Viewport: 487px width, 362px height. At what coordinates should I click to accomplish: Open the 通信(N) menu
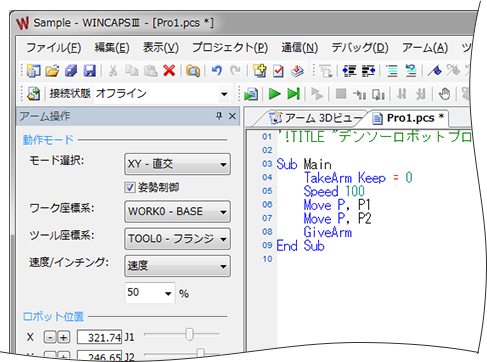[299, 48]
